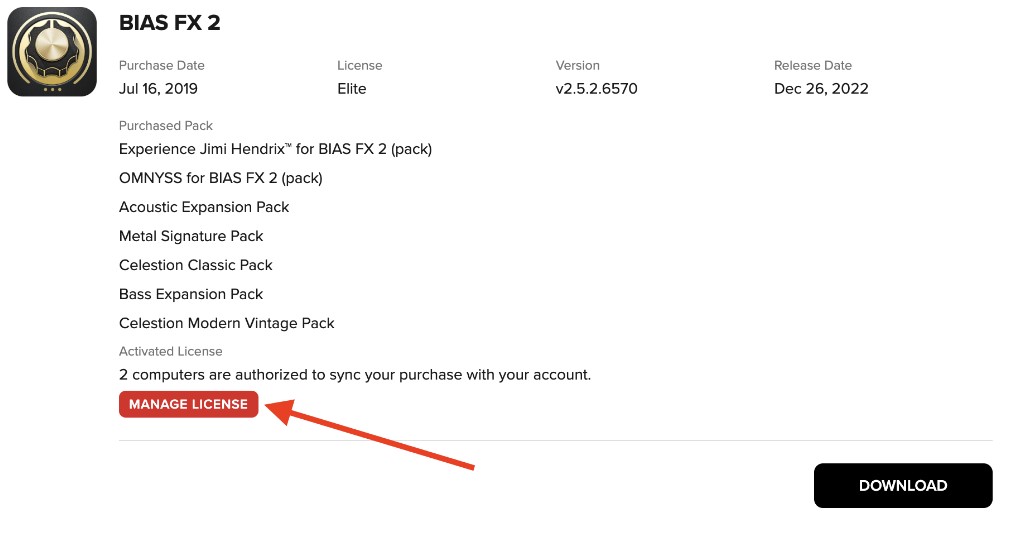The width and height of the screenshot is (1020, 540).
Task: Select the purchase date Jul 16, 2019
Action: coord(158,88)
